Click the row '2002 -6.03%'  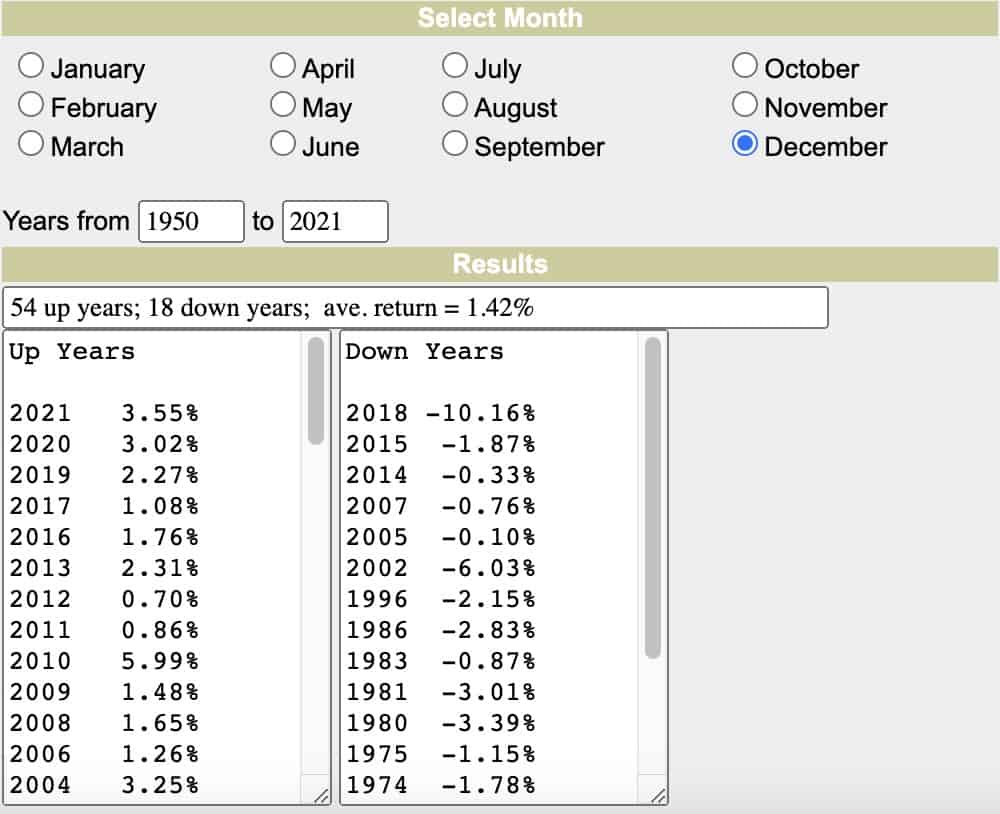tap(441, 568)
